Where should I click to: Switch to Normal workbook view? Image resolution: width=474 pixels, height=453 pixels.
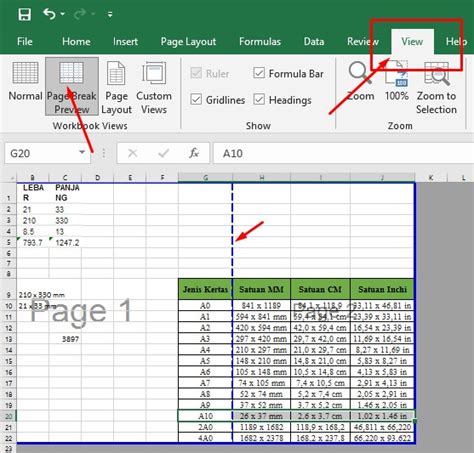[25, 82]
